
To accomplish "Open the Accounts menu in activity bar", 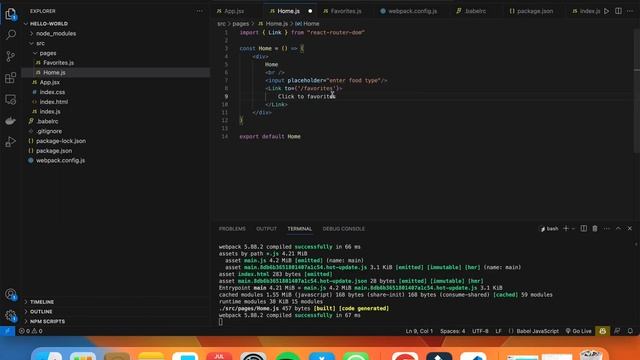I will coord(11,294).
